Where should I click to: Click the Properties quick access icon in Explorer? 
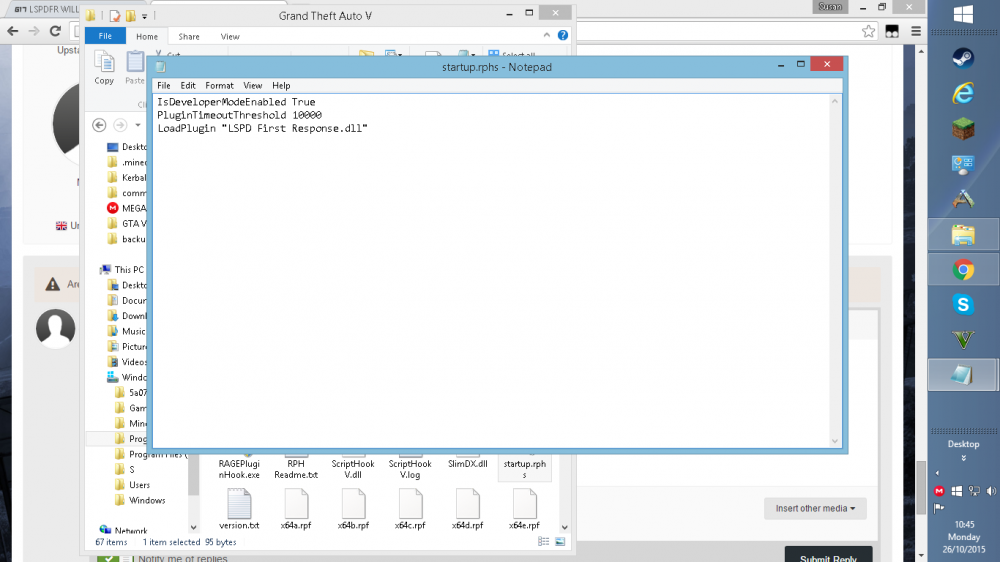pyautogui.click(x=115, y=16)
